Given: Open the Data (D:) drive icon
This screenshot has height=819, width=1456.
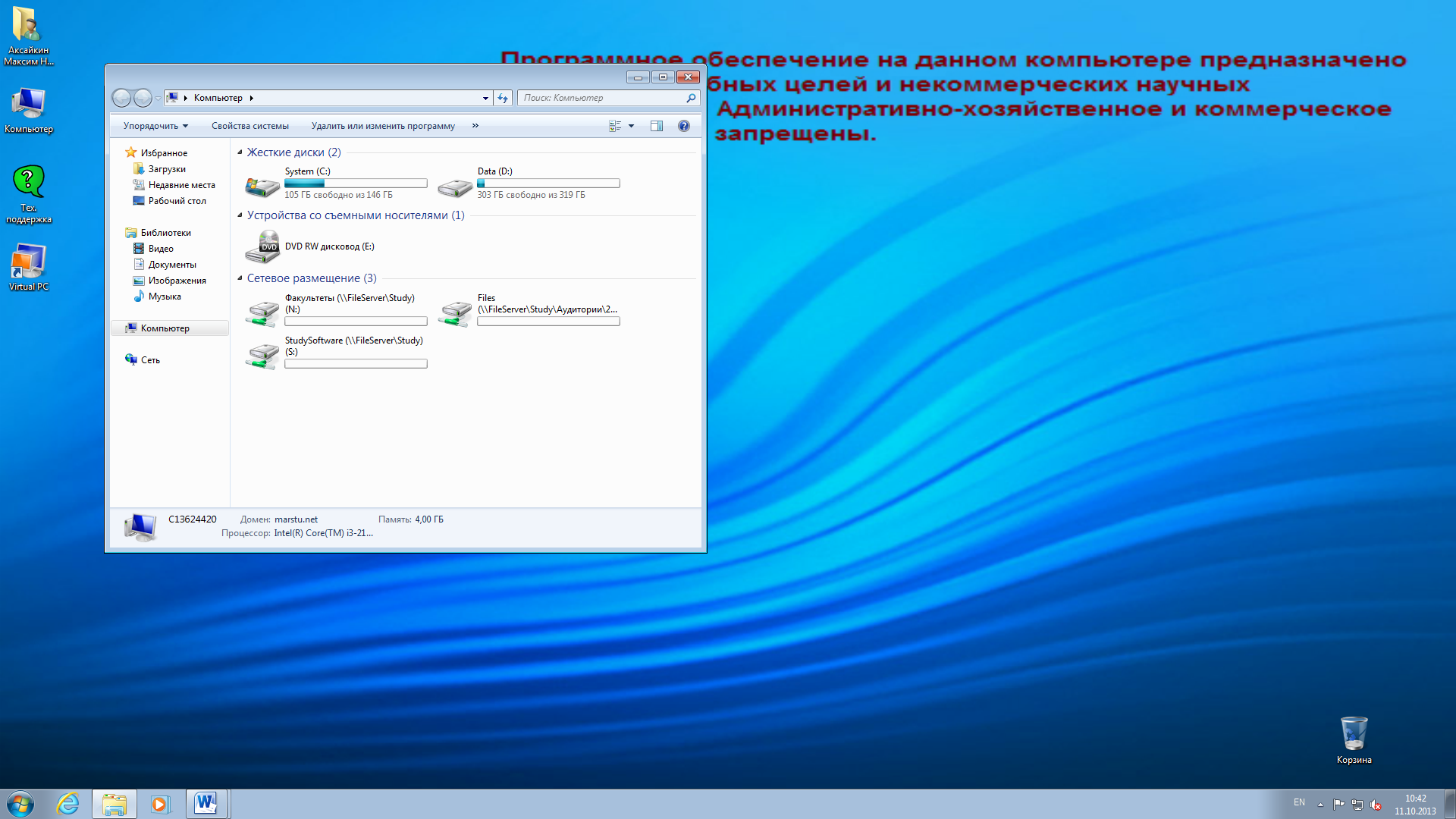Looking at the screenshot, I should [x=455, y=187].
